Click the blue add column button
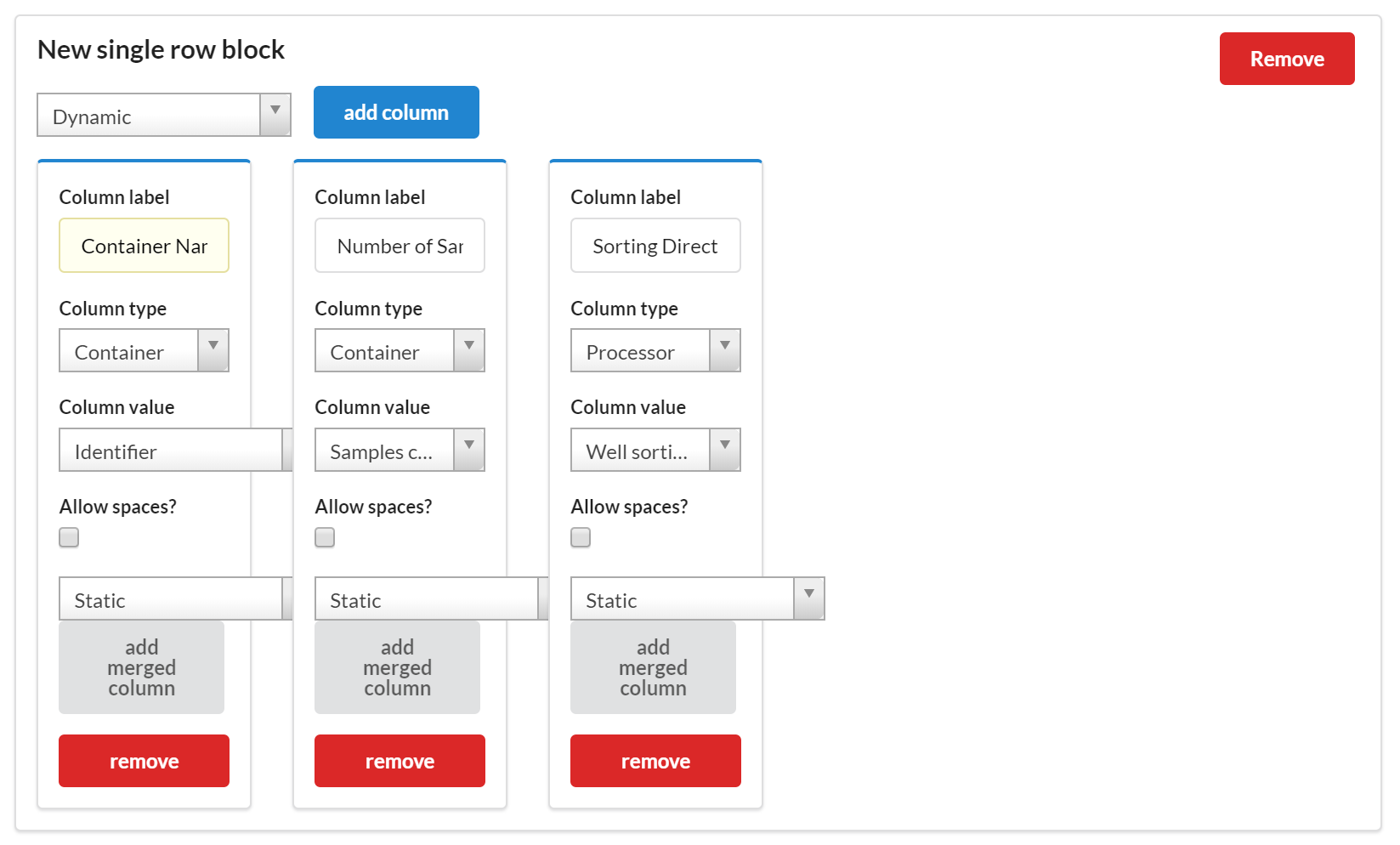The height and width of the screenshot is (845, 1400). 396,112
